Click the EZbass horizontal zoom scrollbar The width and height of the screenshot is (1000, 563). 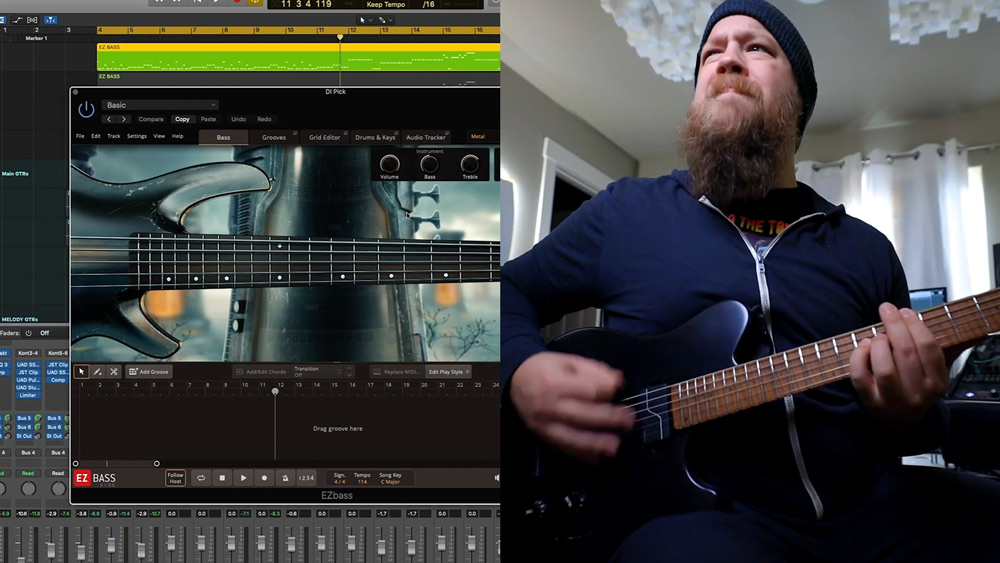(116, 464)
